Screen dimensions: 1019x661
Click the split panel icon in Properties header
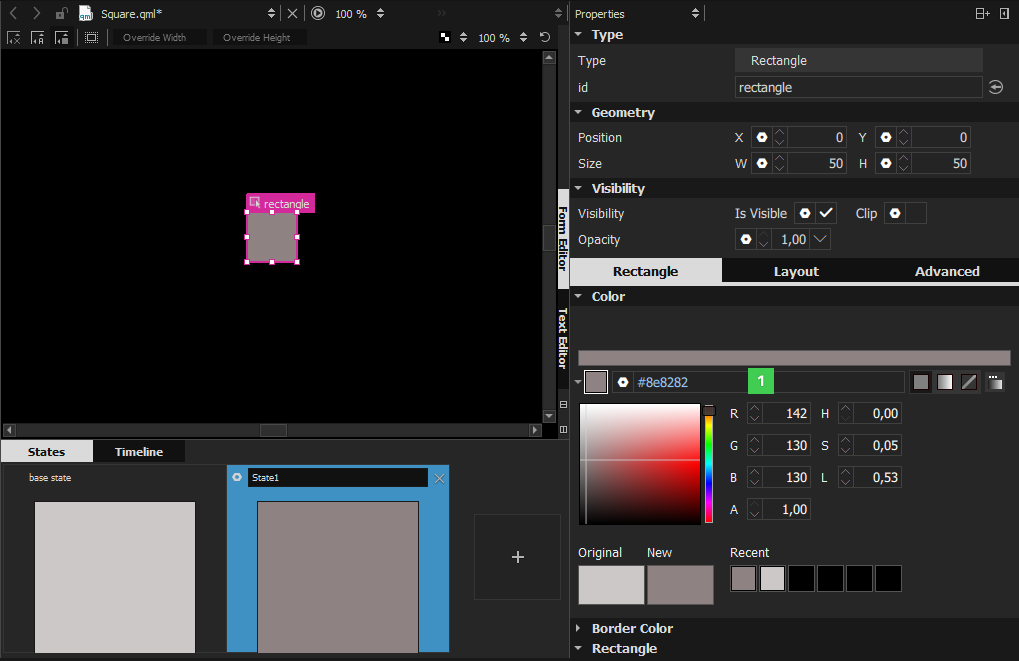coord(982,14)
